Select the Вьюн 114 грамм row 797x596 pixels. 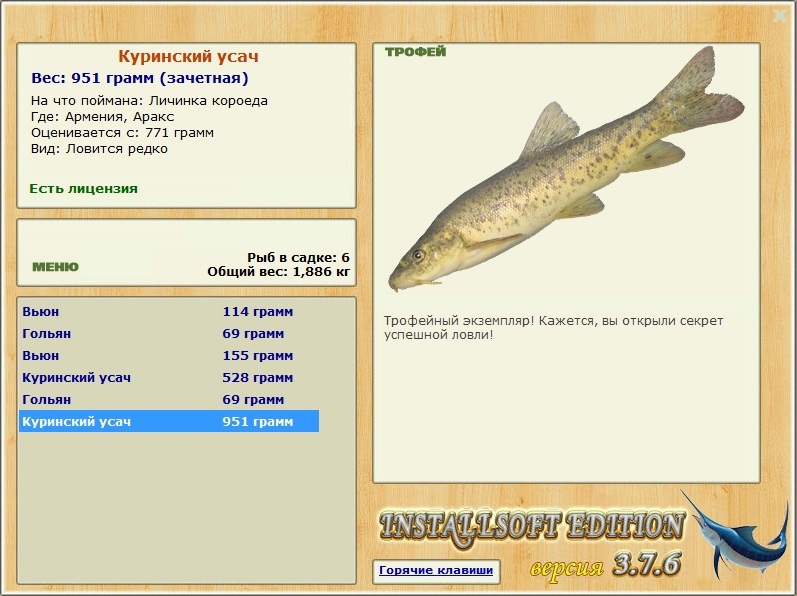point(169,311)
